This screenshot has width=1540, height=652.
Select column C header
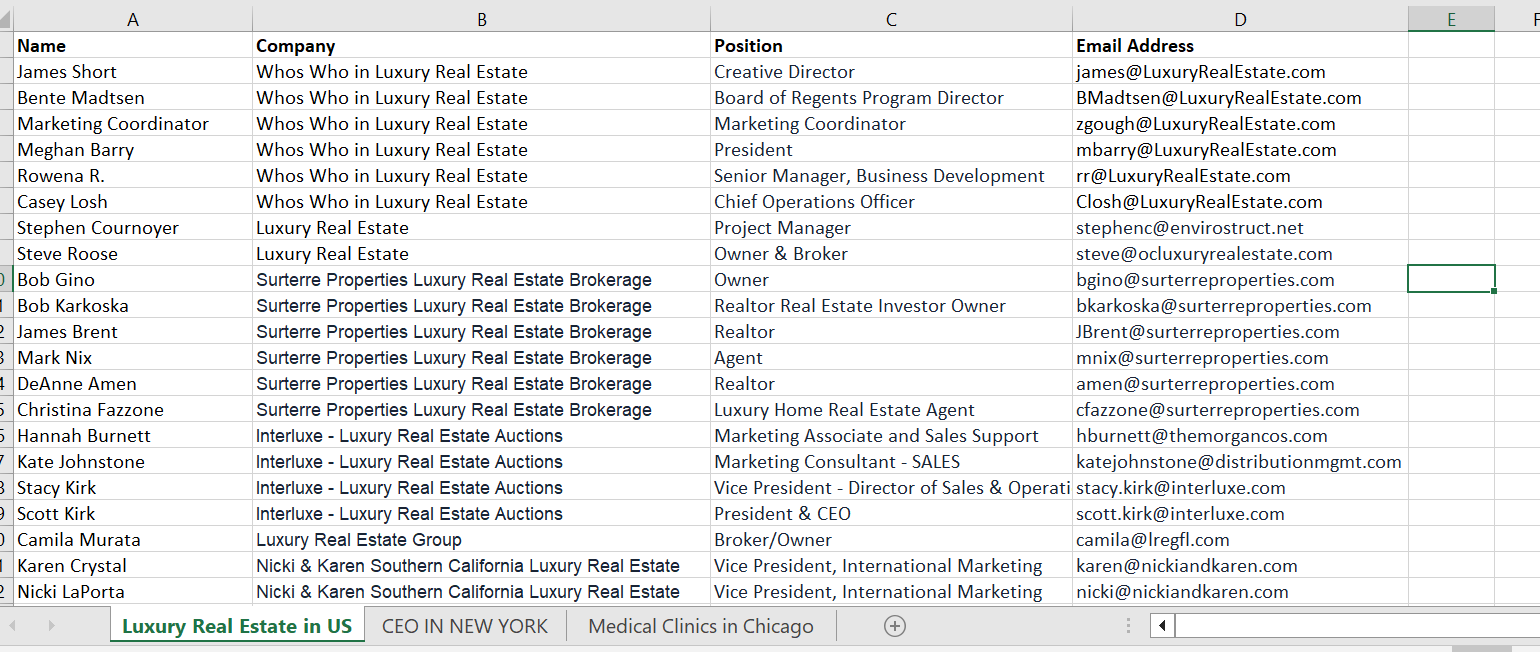(891, 19)
